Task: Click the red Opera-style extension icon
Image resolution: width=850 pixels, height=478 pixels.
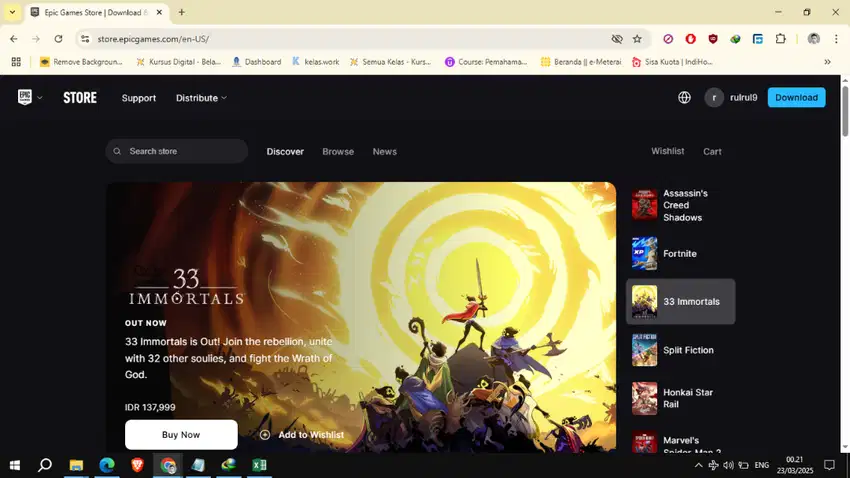Action: click(690, 39)
